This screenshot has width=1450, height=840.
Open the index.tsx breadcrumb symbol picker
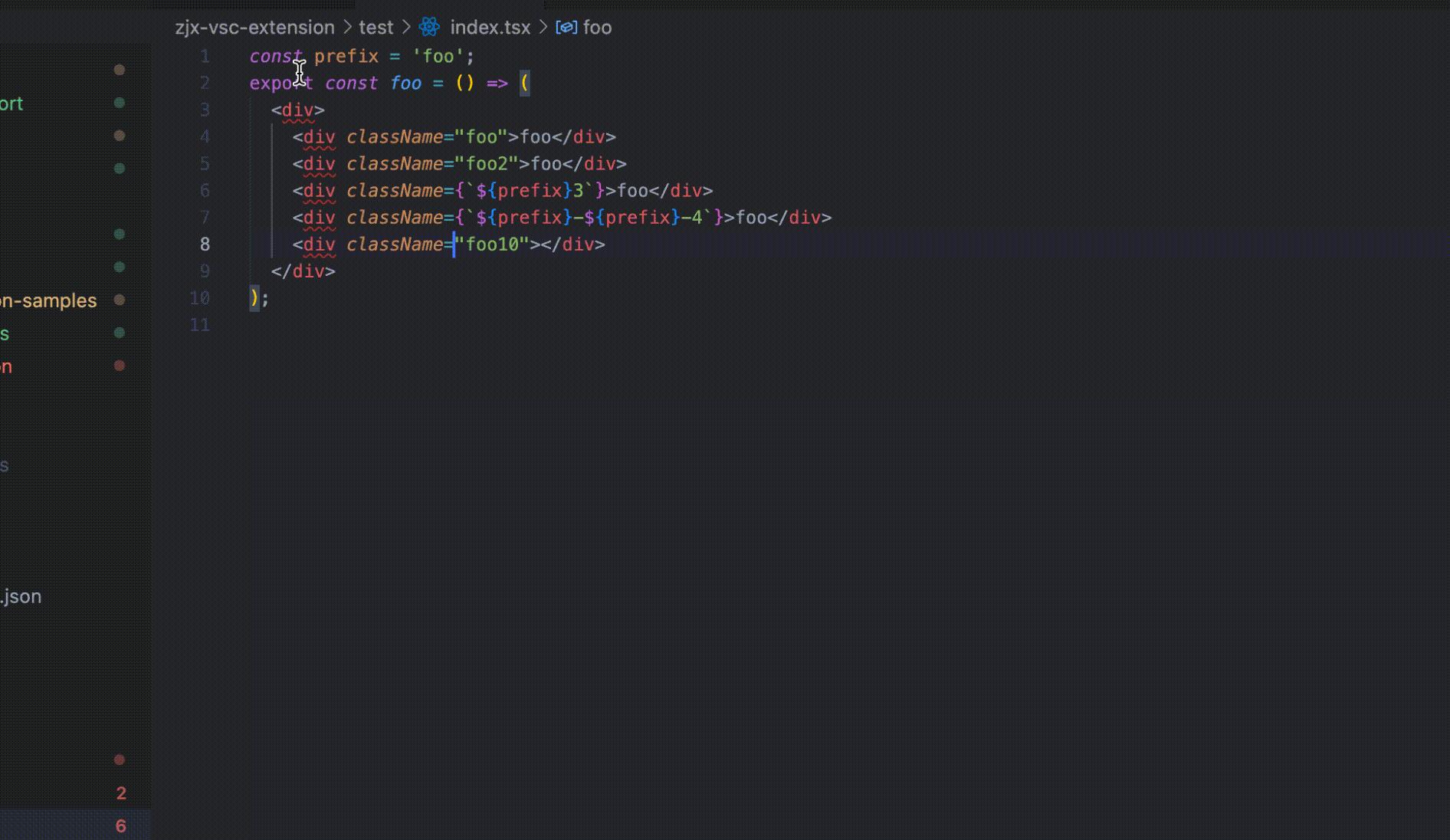[x=489, y=28]
